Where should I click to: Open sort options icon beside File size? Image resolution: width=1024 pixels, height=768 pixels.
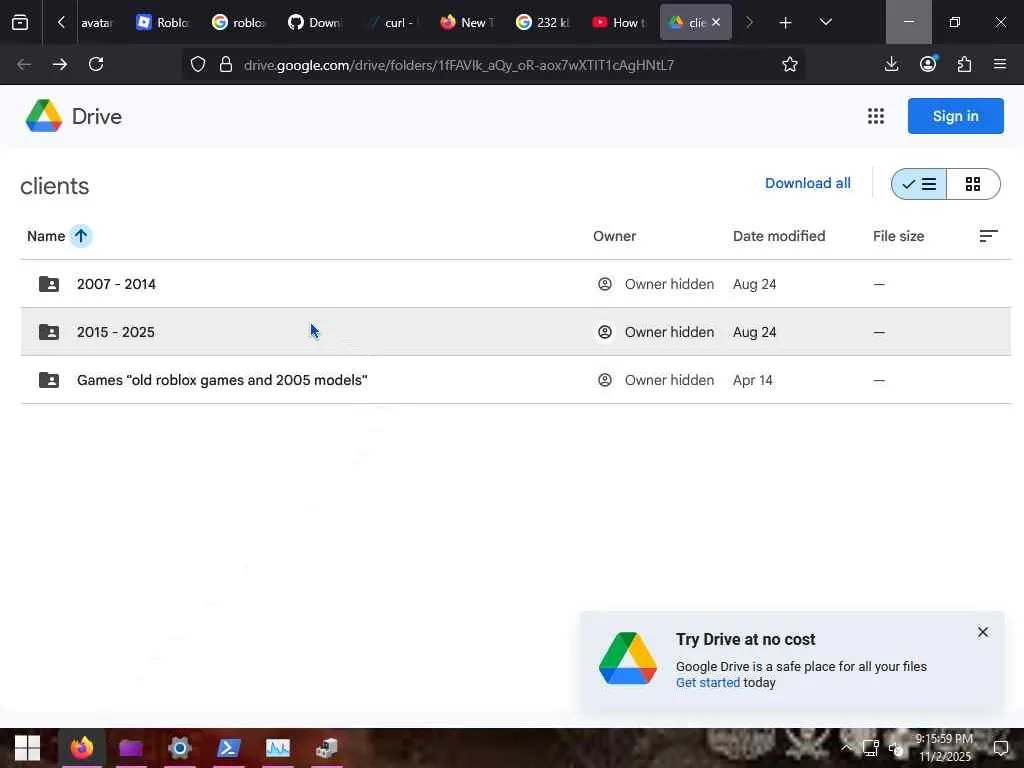[x=989, y=236]
